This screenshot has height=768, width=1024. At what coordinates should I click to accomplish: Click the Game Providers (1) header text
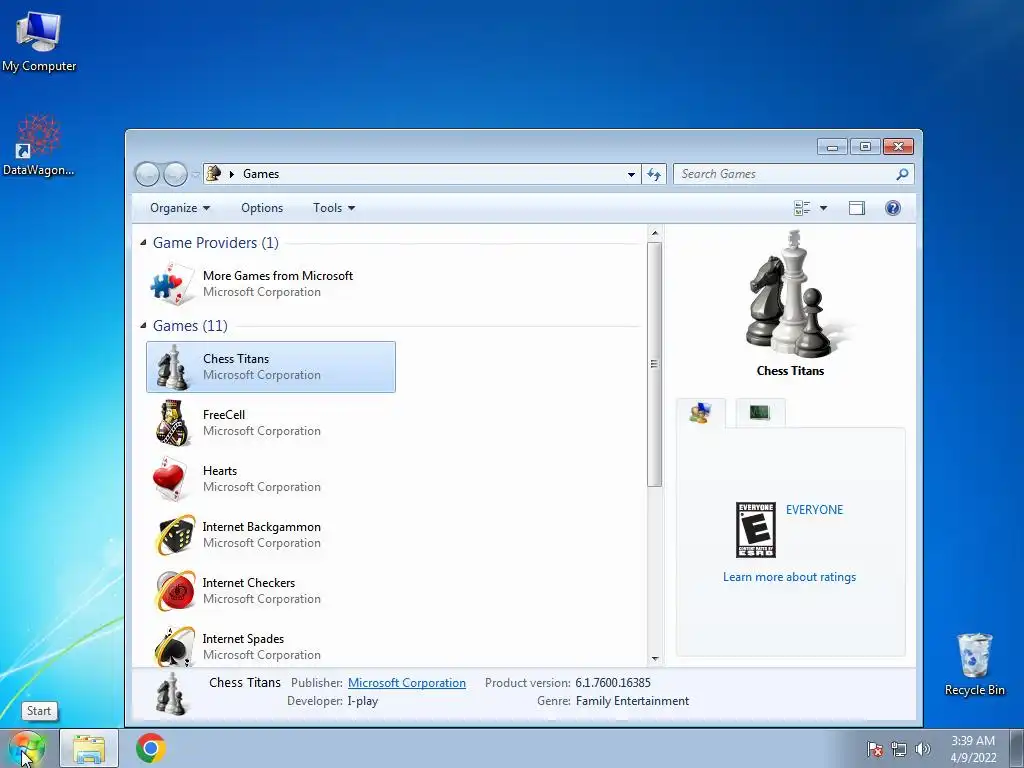point(216,243)
